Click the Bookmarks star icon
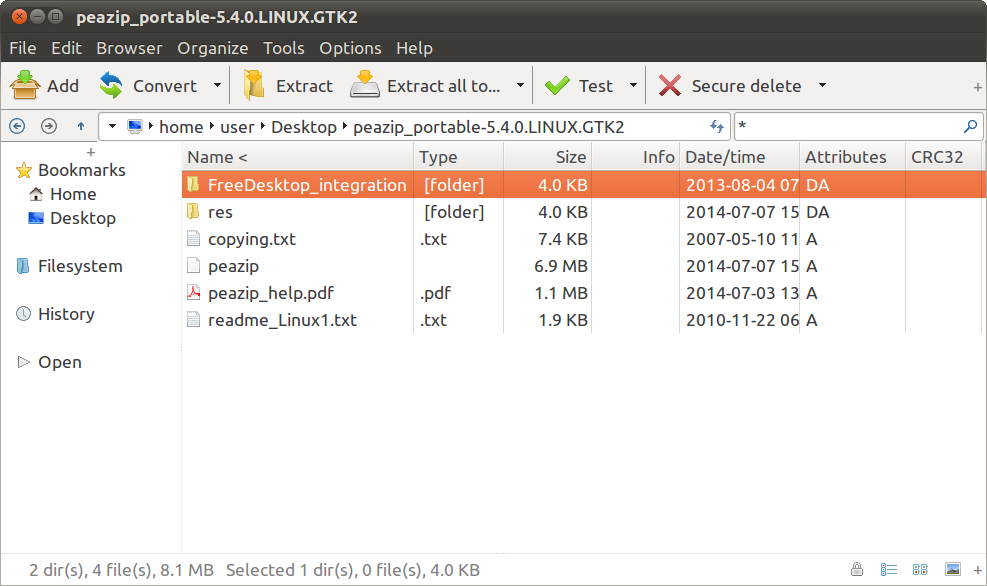This screenshot has width=987, height=586. point(24,170)
